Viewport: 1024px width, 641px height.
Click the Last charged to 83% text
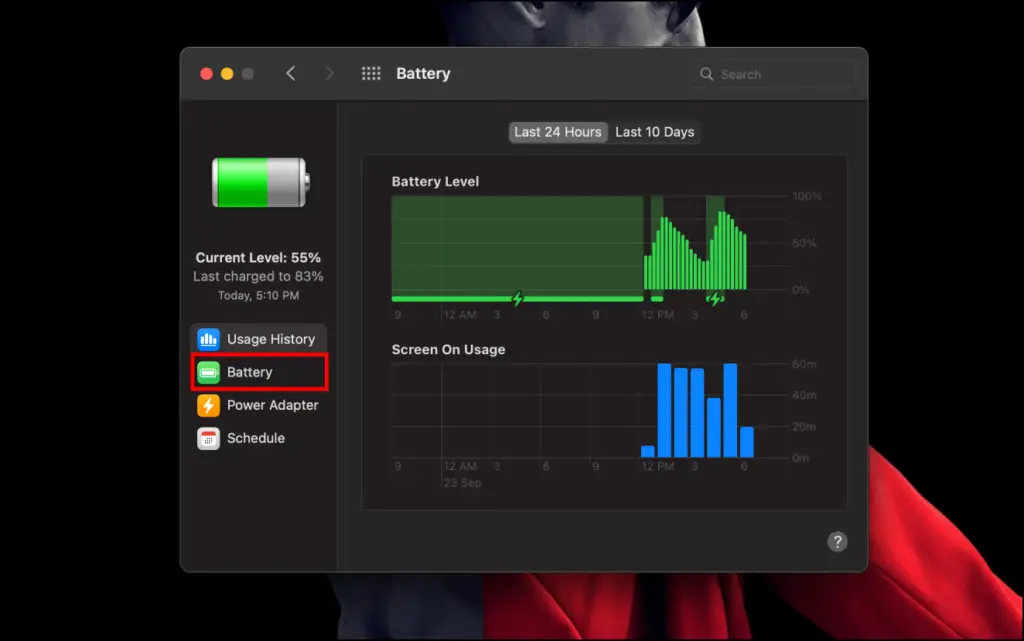[258, 276]
